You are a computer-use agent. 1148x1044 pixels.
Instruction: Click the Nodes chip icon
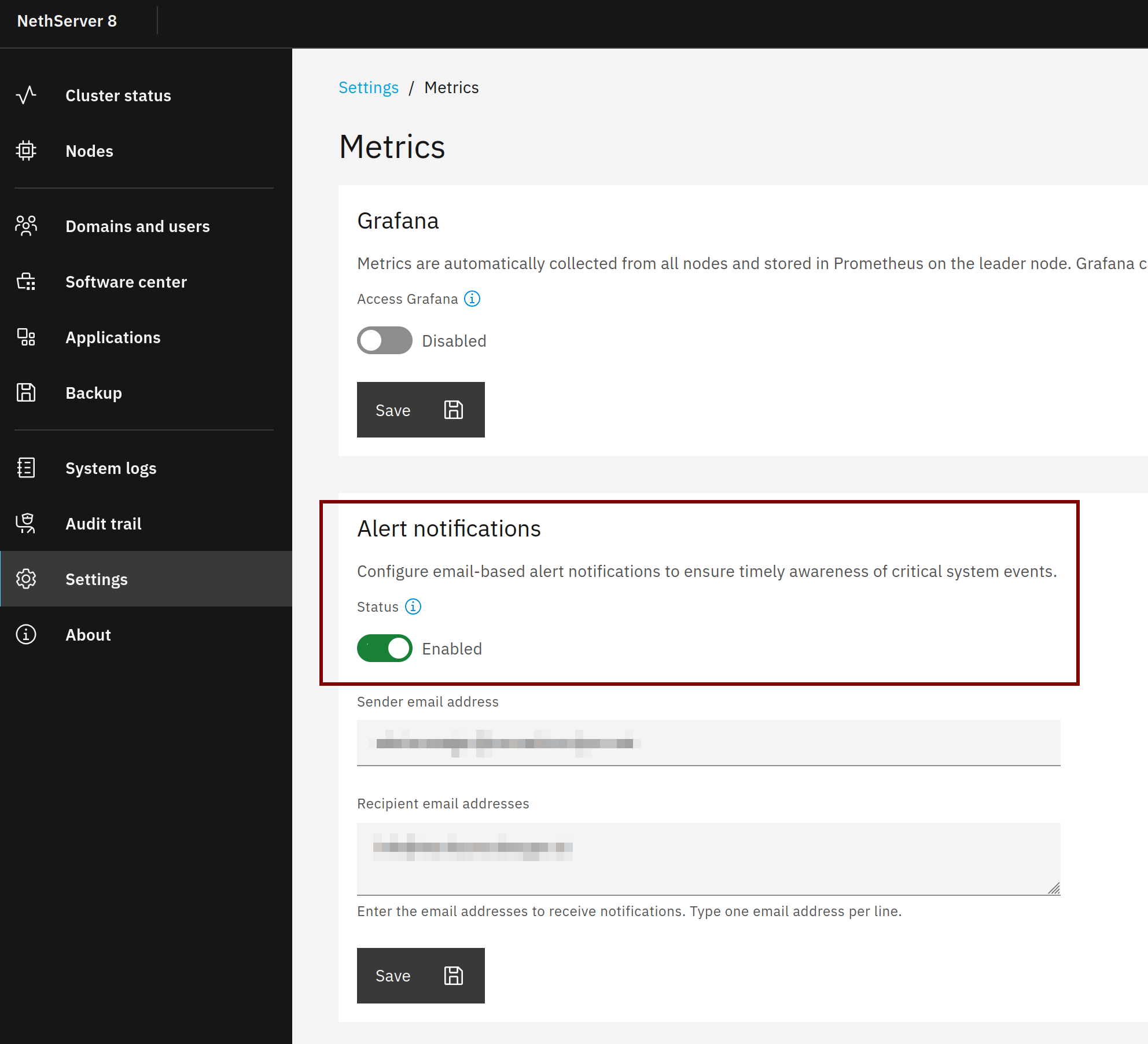click(26, 151)
